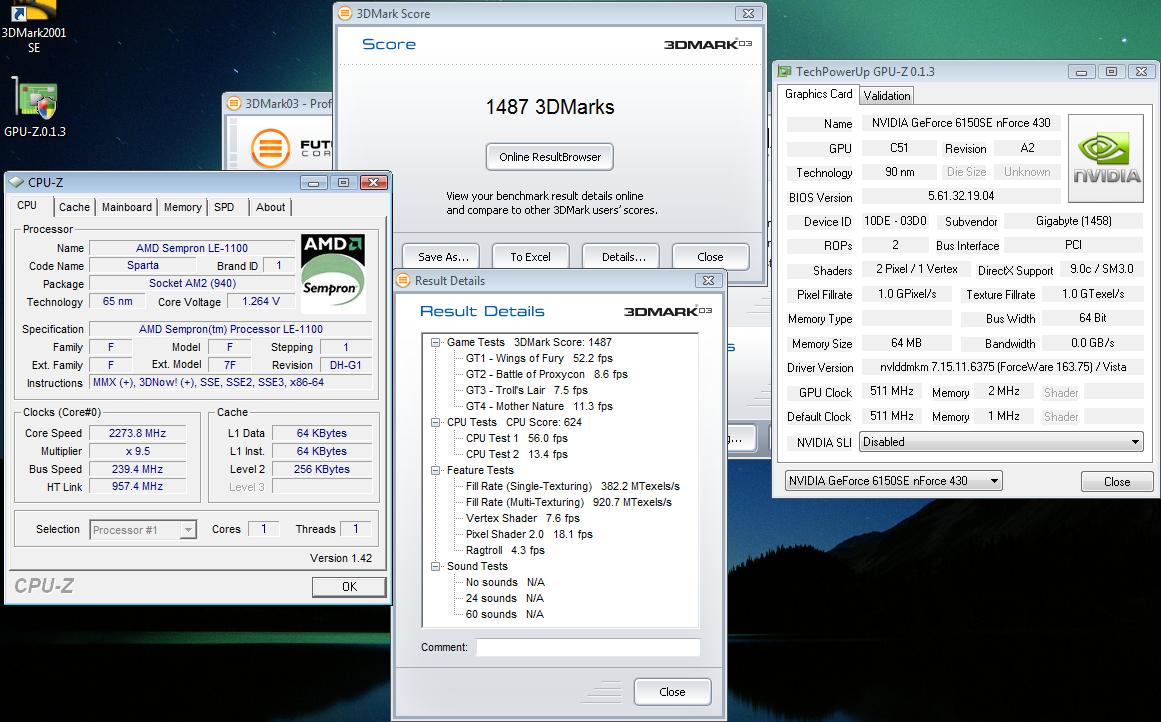Select the No sounds row
The width and height of the screenshot is (1161, 722).
pyautogui.click(x=505, y=582)
